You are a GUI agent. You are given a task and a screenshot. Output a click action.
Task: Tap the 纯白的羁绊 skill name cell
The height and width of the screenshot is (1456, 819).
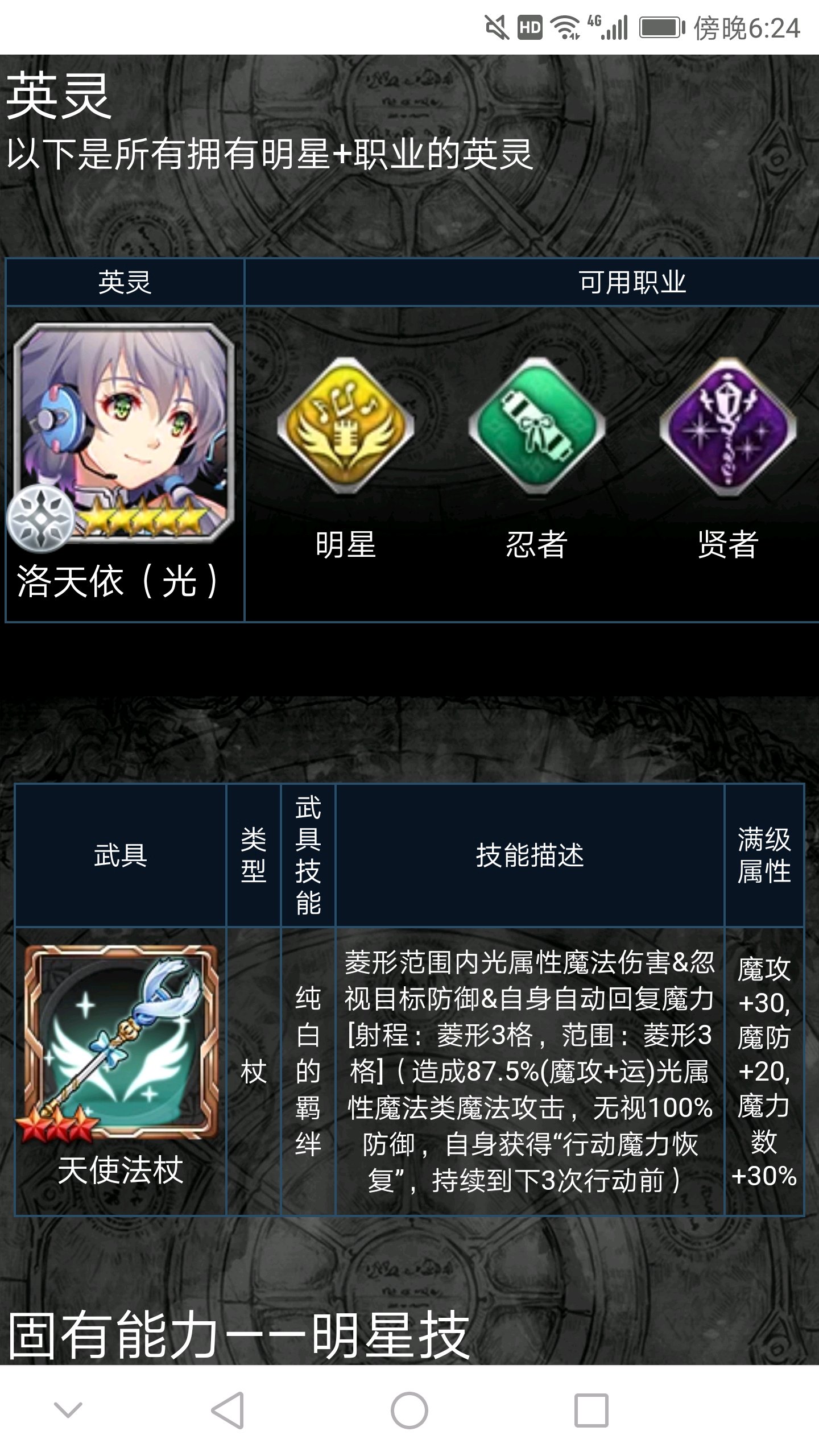[308, 1072]
